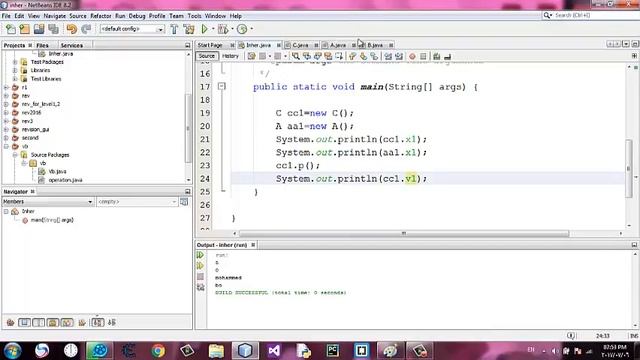
Task: Open the Refactor menu
Action: 101,16
